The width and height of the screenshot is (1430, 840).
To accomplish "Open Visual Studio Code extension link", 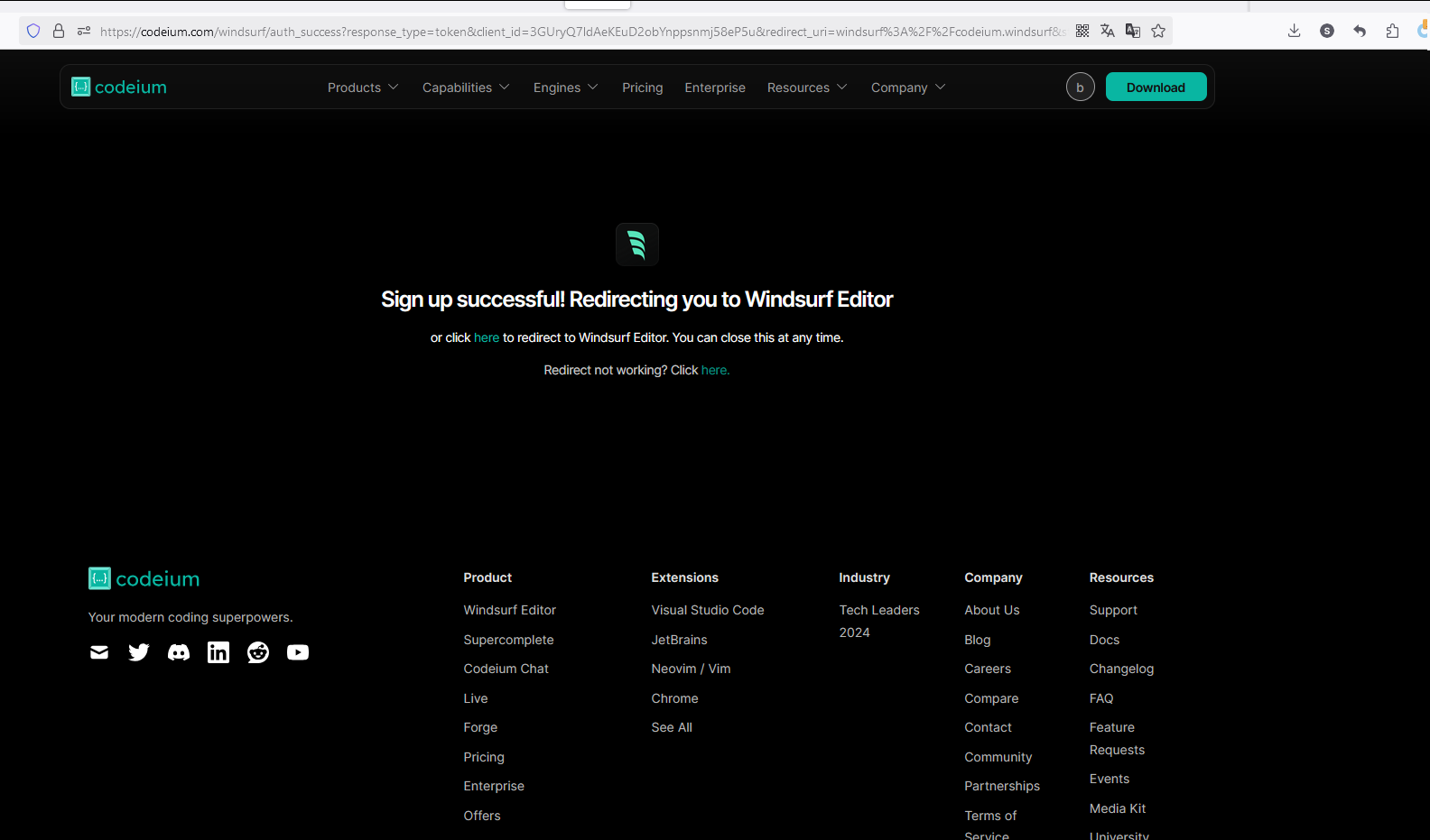I will click(708, 610).
